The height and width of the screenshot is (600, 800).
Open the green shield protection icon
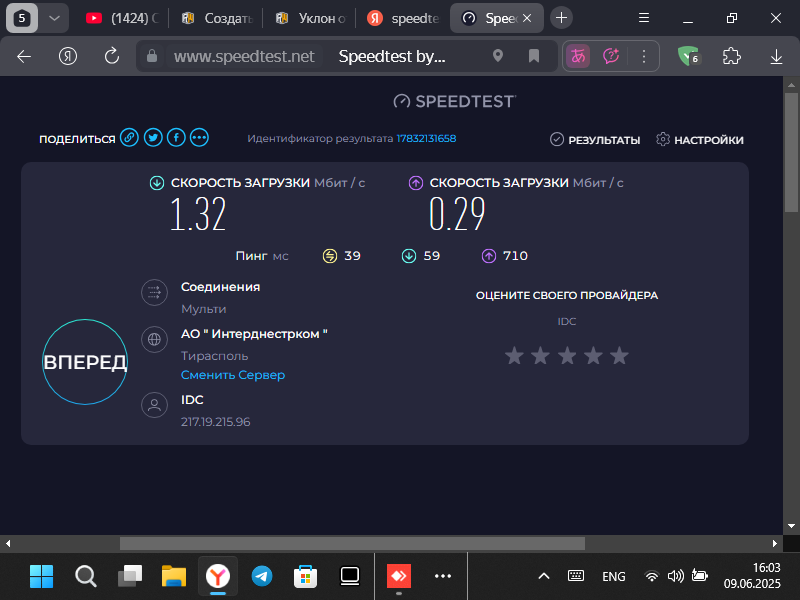click(x=688, y=56)
